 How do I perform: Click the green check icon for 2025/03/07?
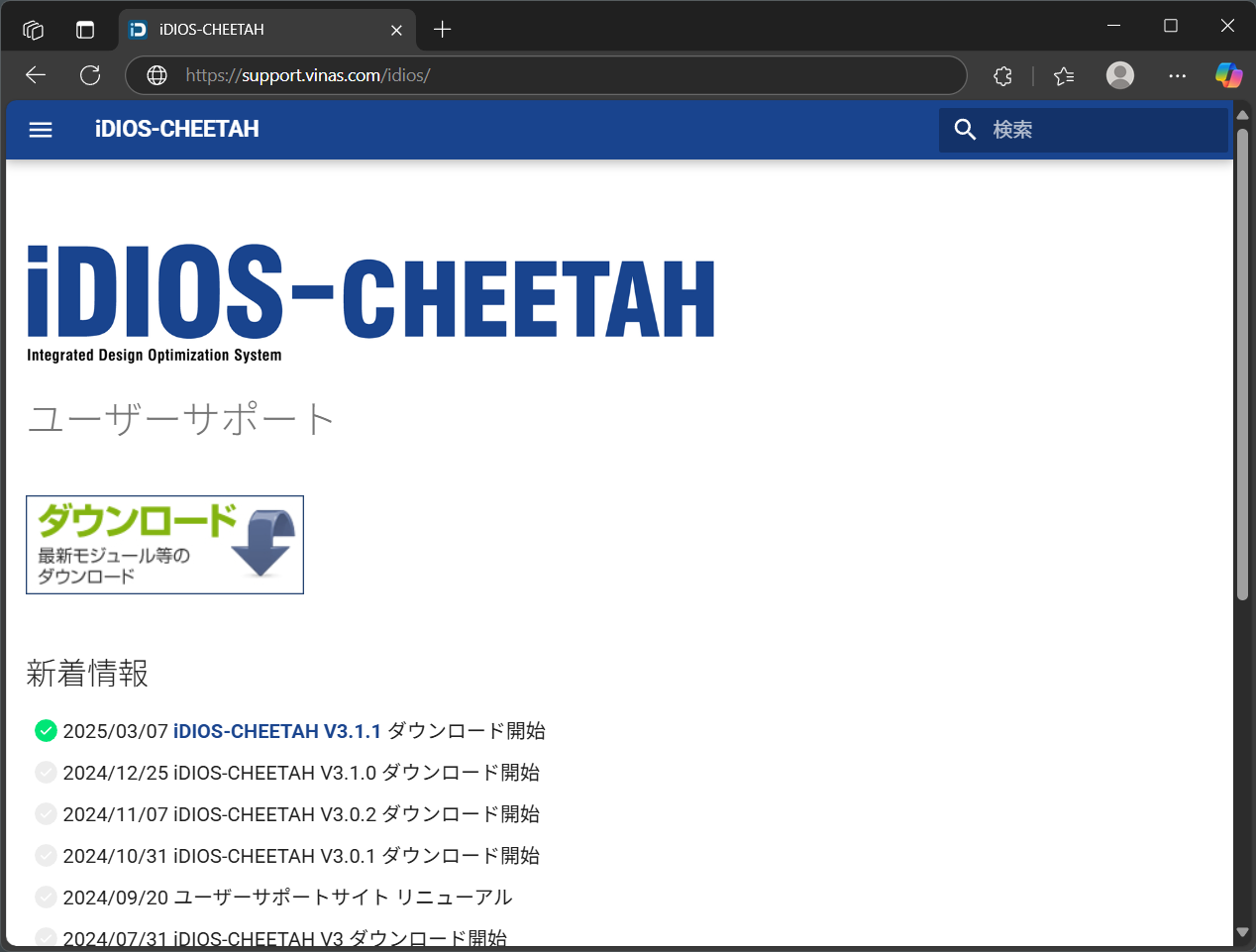click(x=46, y=731)
